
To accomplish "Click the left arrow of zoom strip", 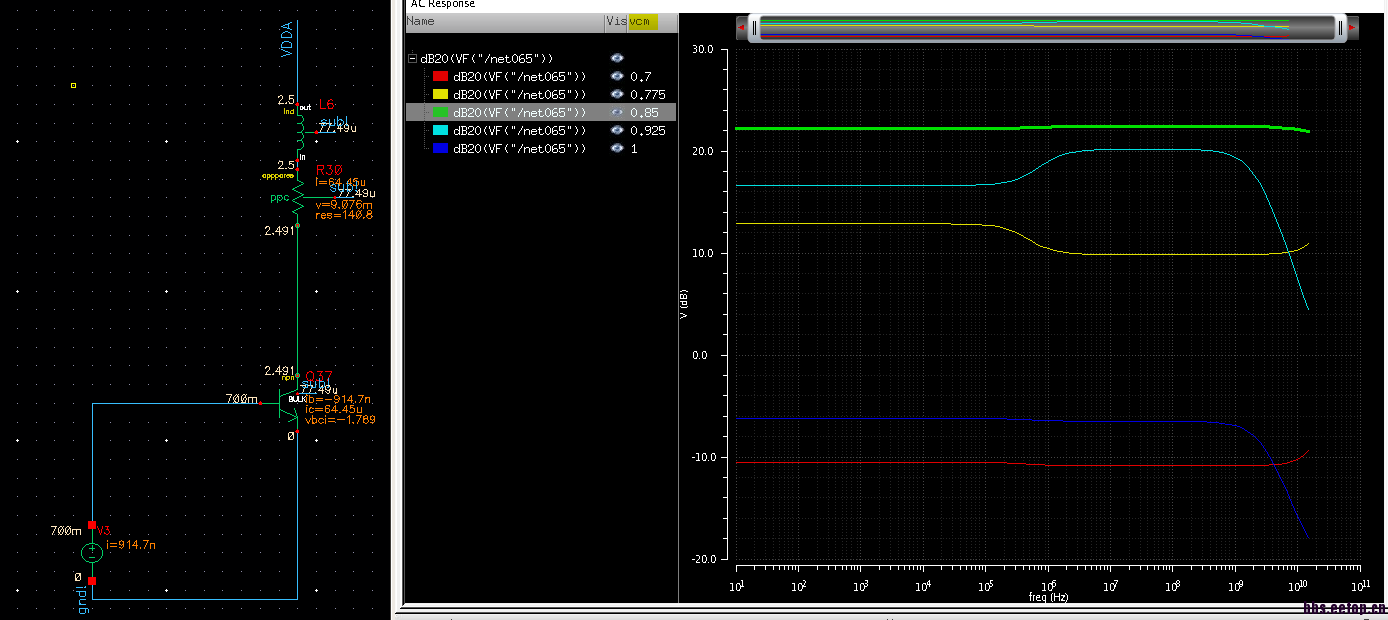I will (742, 28).
